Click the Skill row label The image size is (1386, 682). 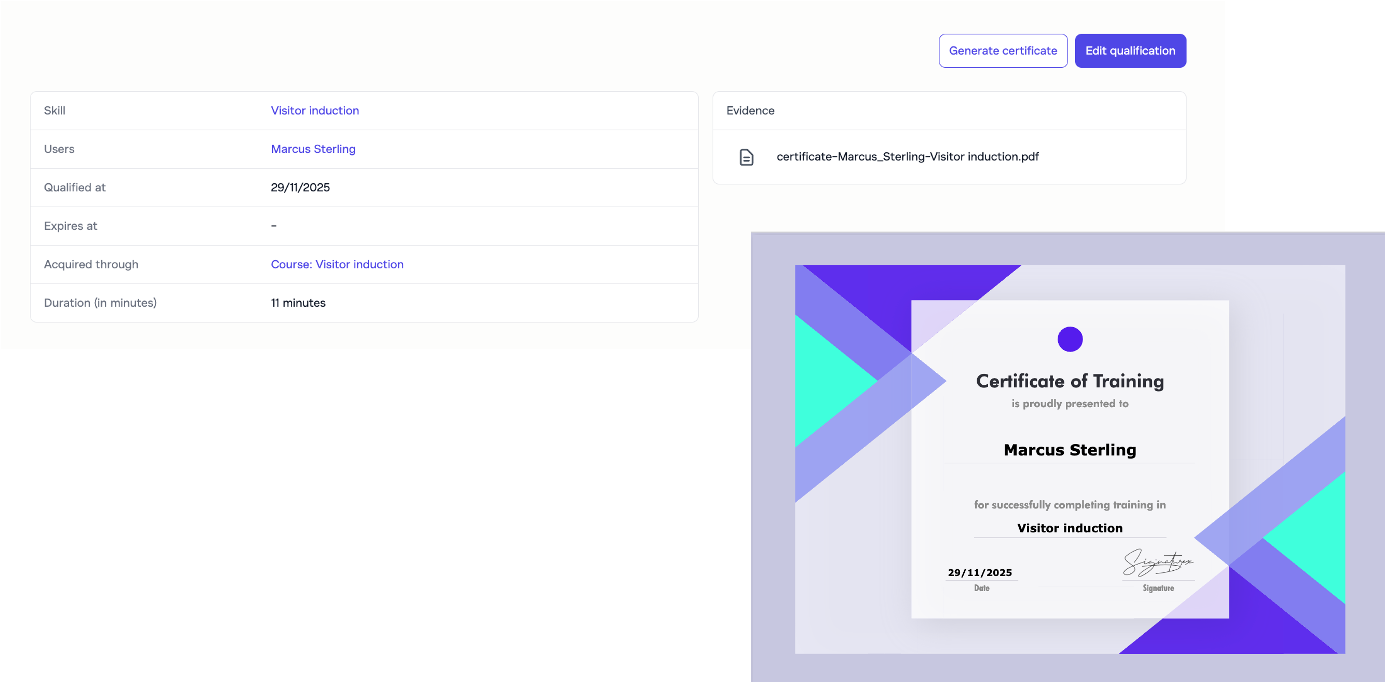(55, 111)
